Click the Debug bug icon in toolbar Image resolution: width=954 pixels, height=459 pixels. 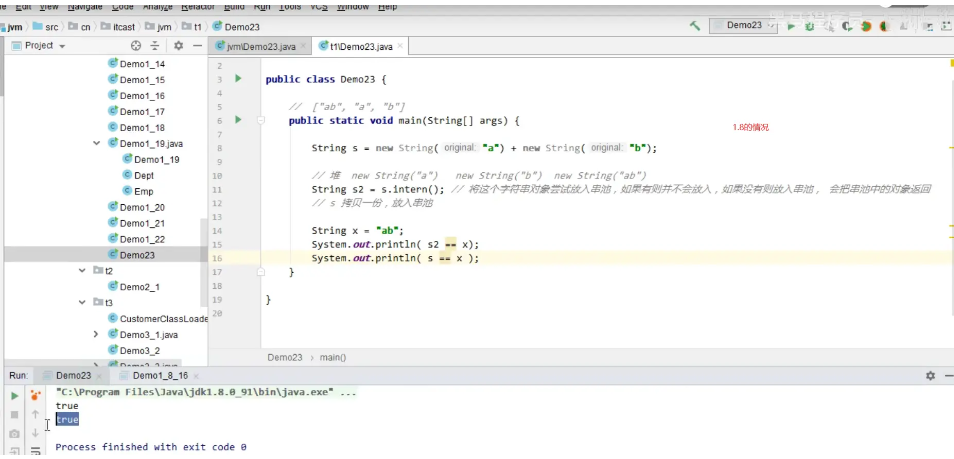point(810,26)
